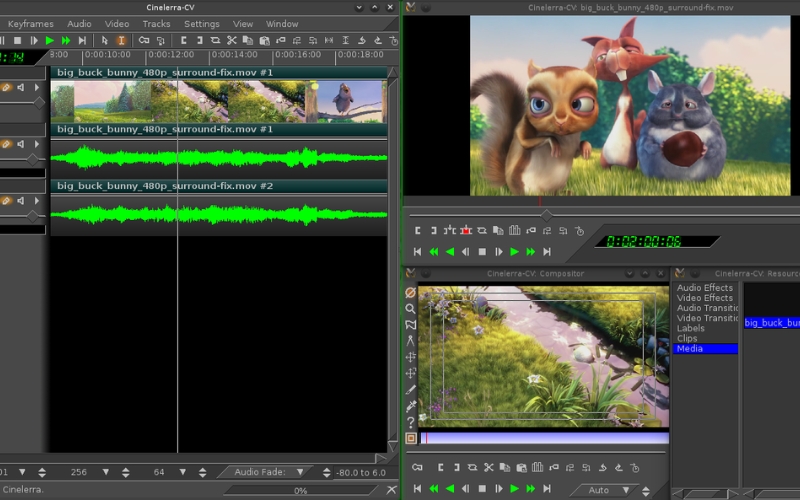800x500 pixels.
Task: Click the paste icon in the main toolbar
Action: click(x=264, y=40)
